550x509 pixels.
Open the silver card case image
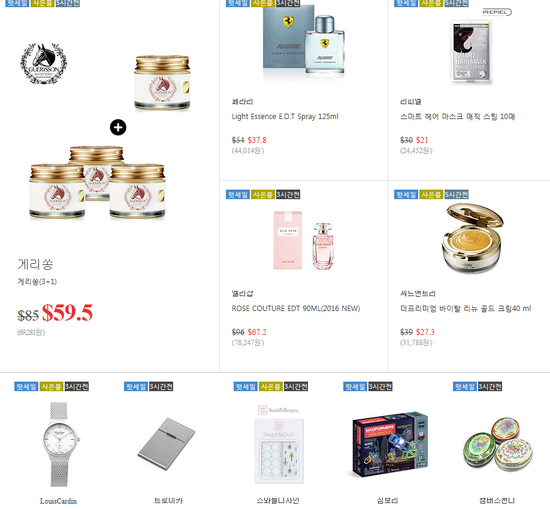point(166,444)
